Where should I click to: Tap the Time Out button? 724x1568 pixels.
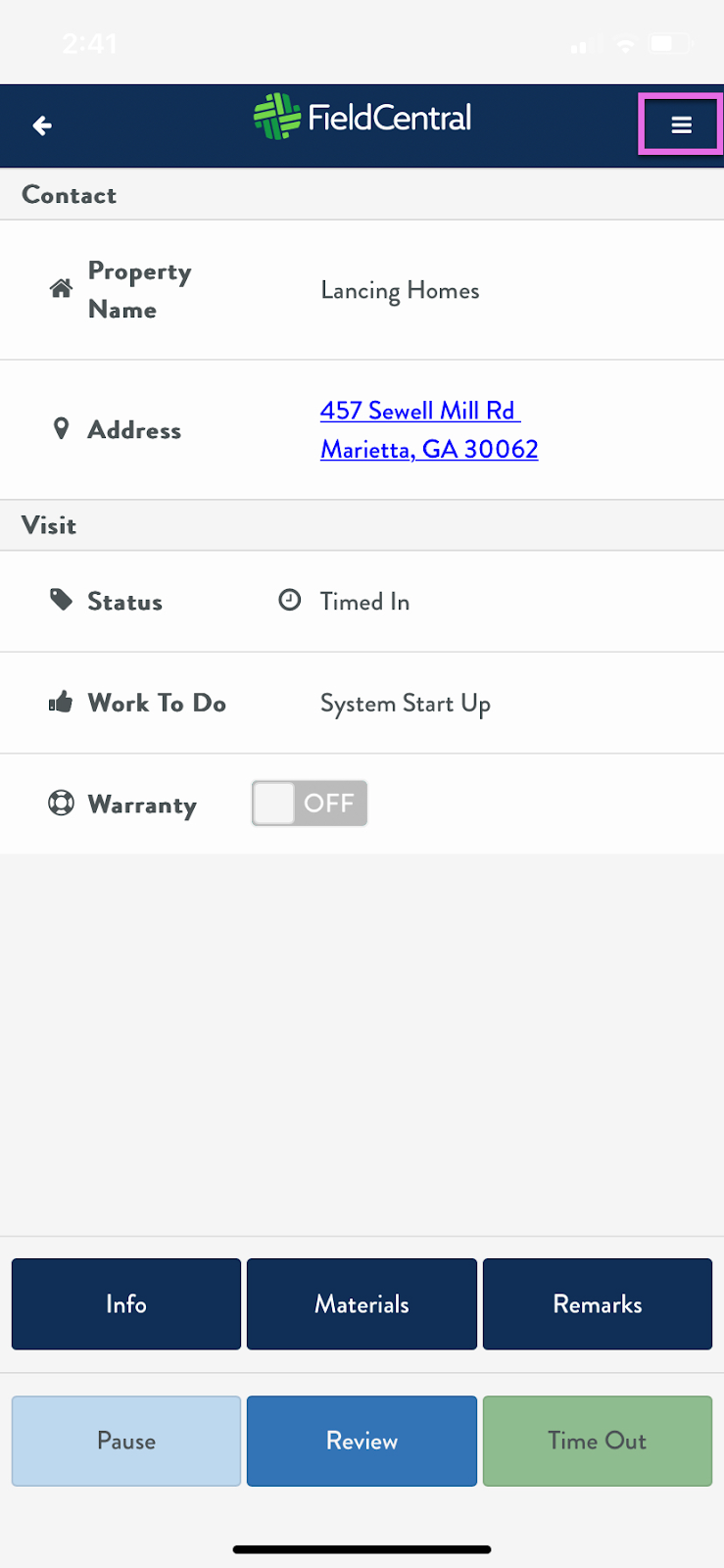point(598,1441)
